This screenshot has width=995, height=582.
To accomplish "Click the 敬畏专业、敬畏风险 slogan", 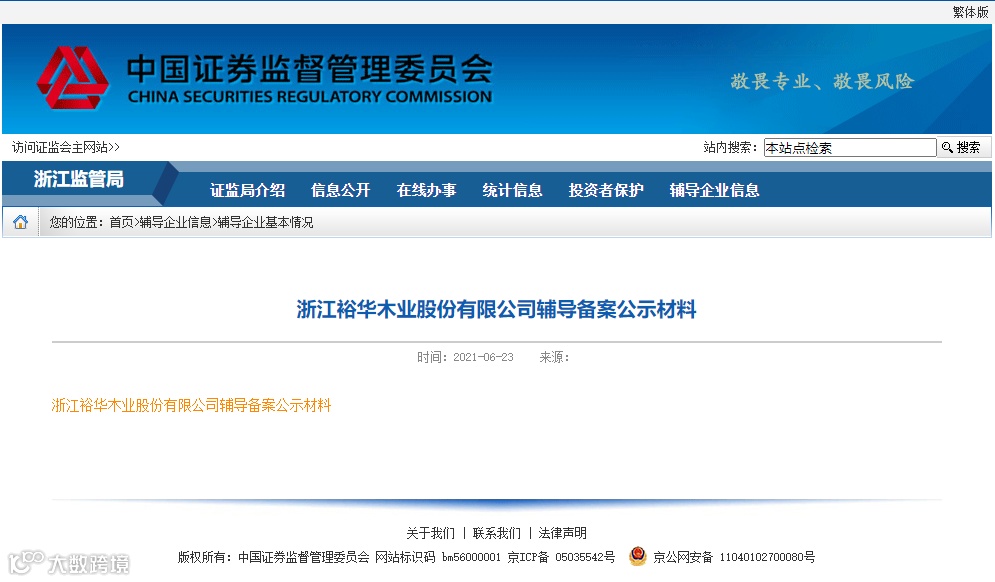I will click(x=822, y=81).
